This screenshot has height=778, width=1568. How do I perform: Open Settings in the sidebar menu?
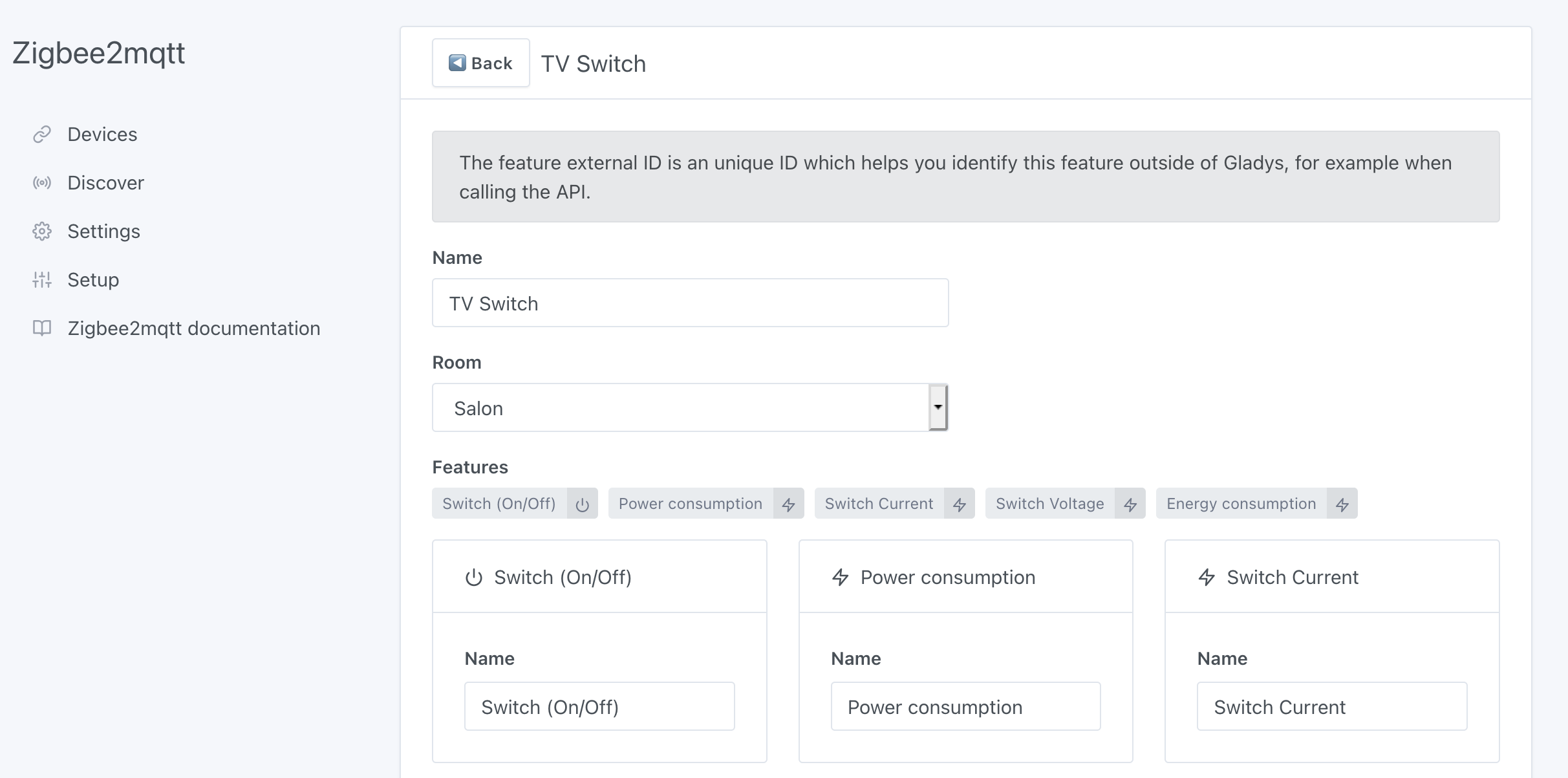[103, 232]
